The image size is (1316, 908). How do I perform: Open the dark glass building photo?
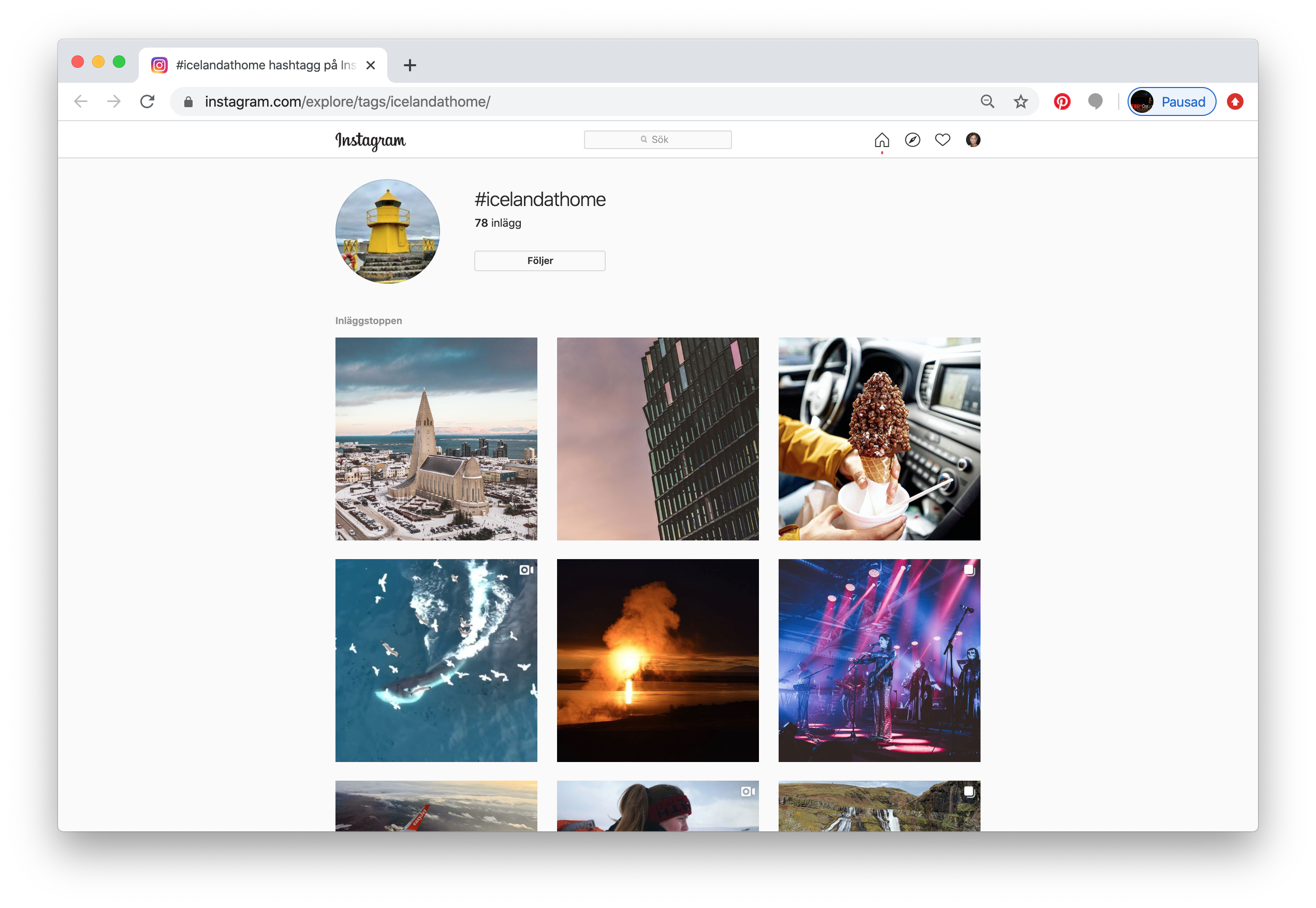point(657,438)
